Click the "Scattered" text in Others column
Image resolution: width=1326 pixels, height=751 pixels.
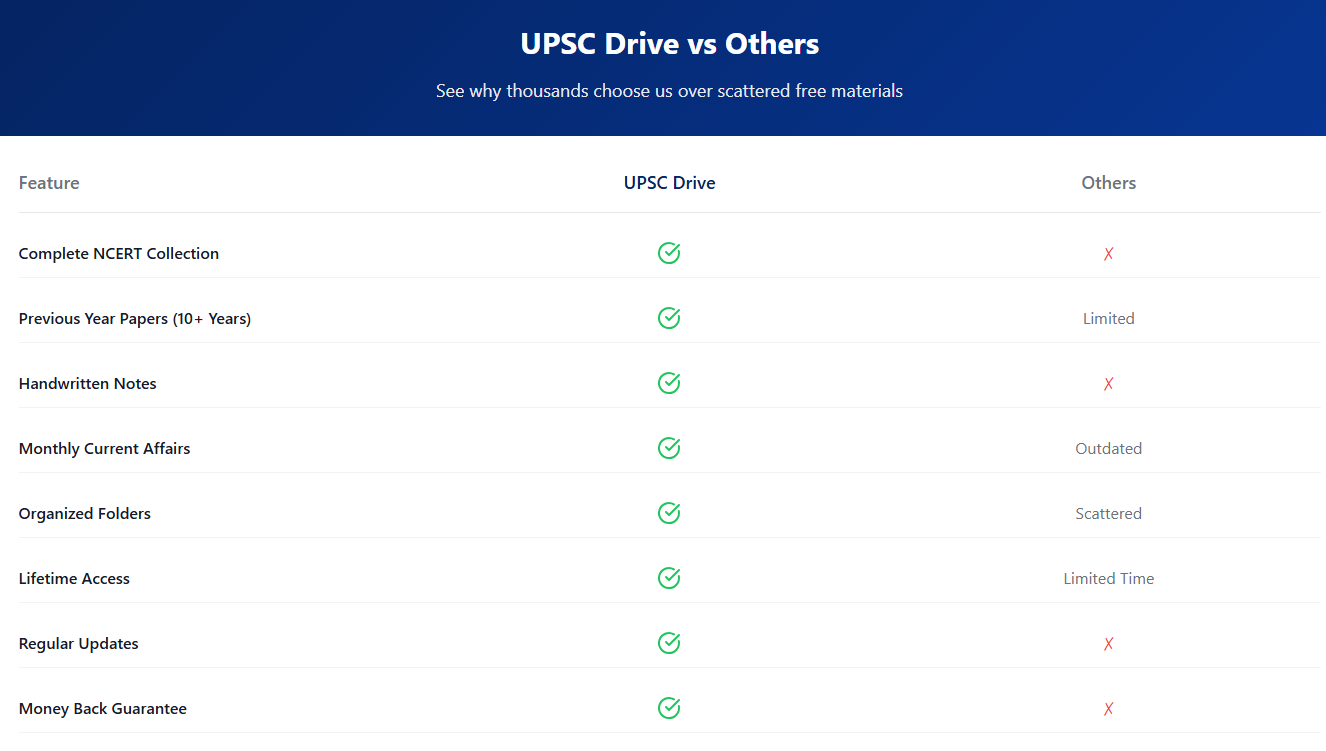pos(1108,513)
